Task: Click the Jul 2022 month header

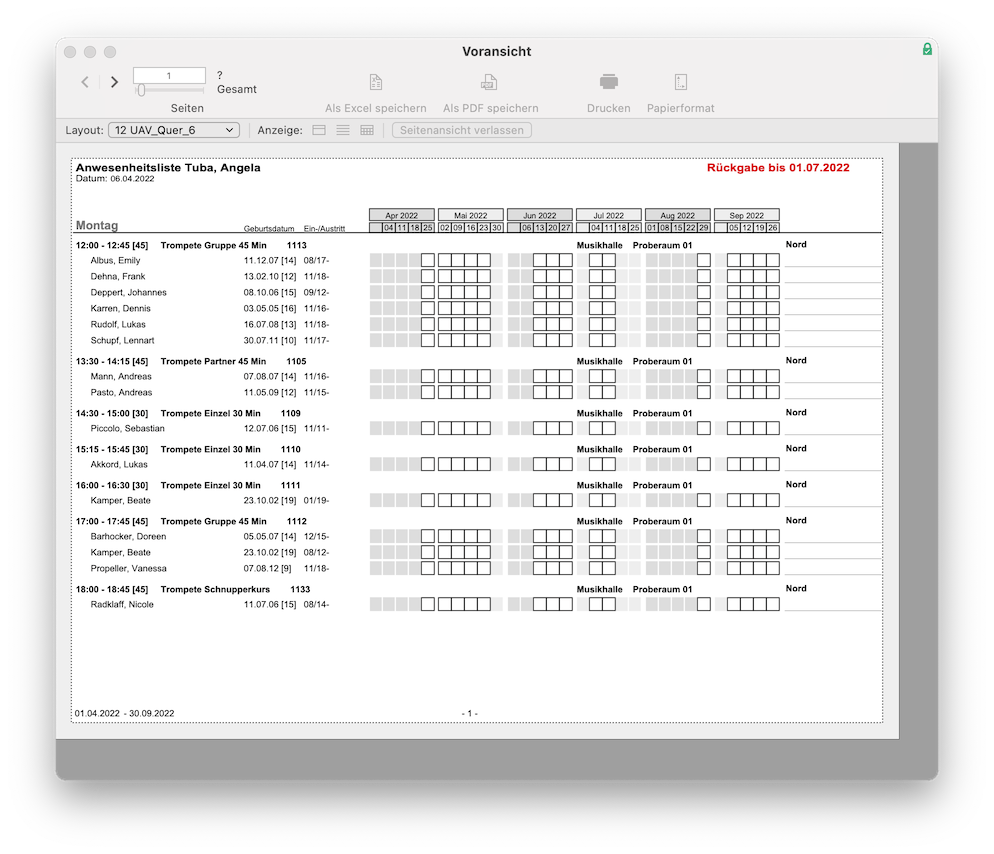Action: click(609, 215)
